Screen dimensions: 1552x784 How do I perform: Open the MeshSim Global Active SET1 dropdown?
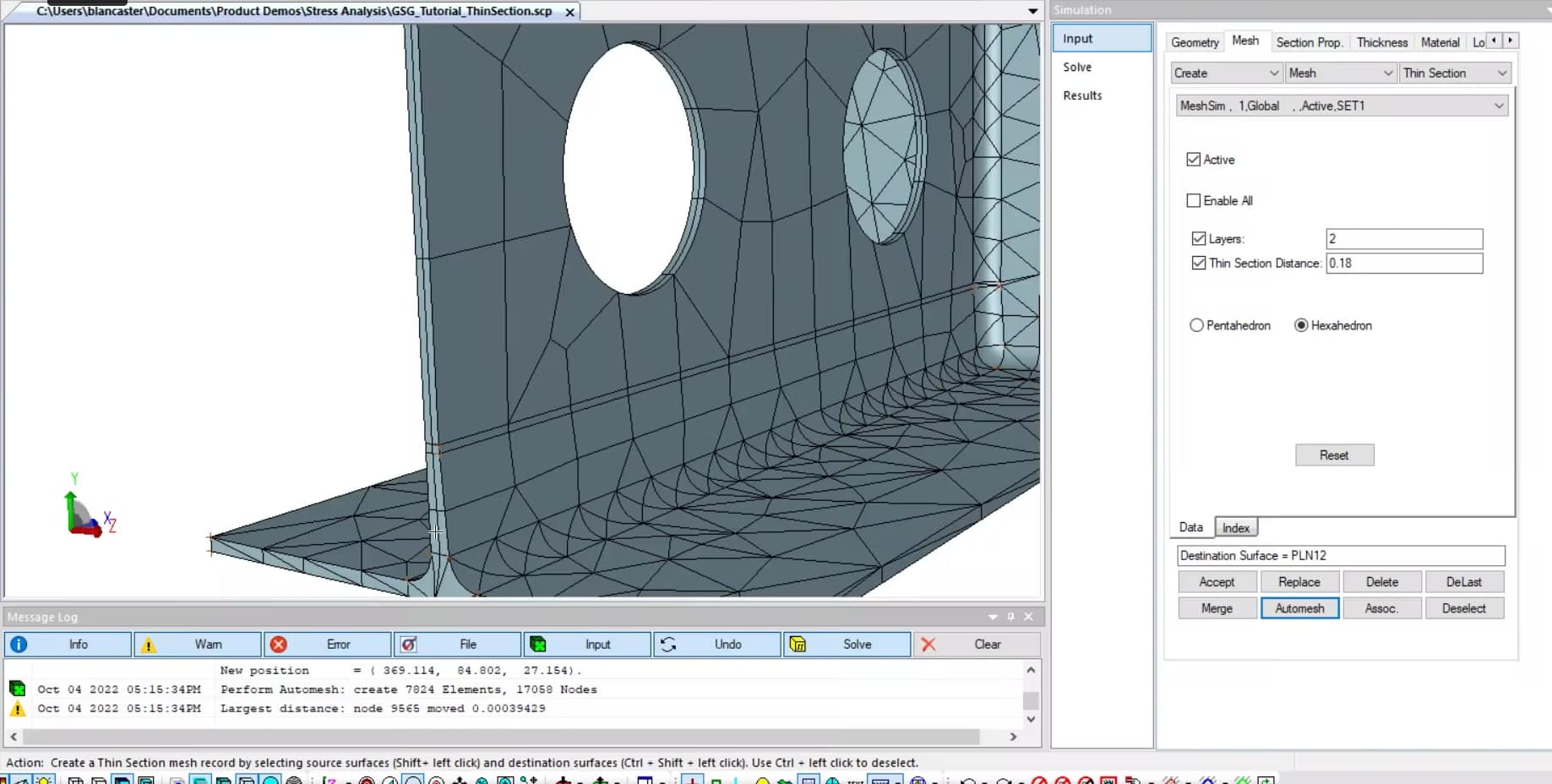(1342, 106)
